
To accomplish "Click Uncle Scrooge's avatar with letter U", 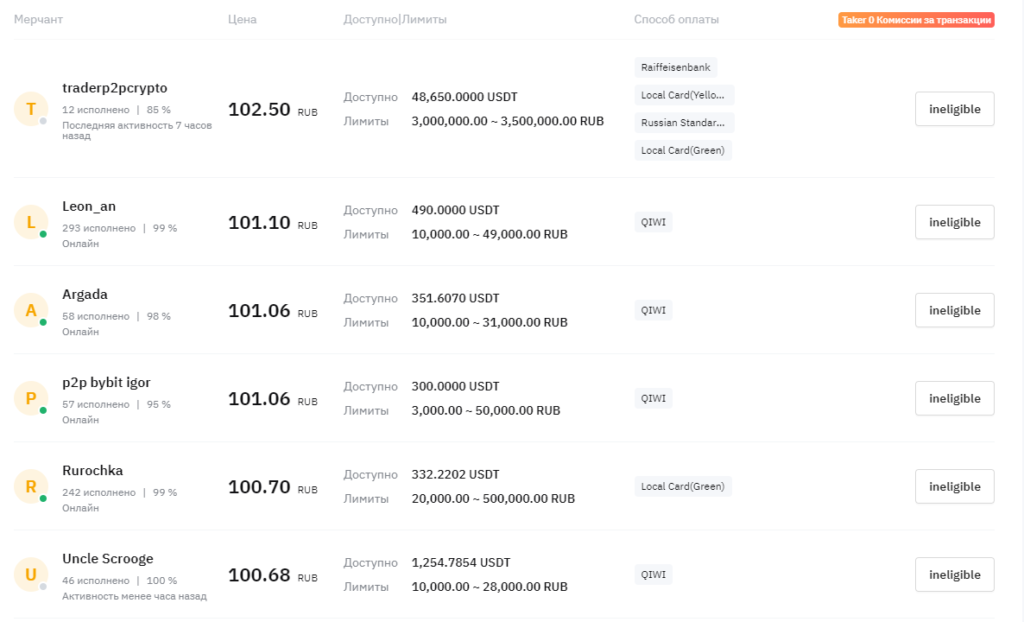I will coord(31,574).
